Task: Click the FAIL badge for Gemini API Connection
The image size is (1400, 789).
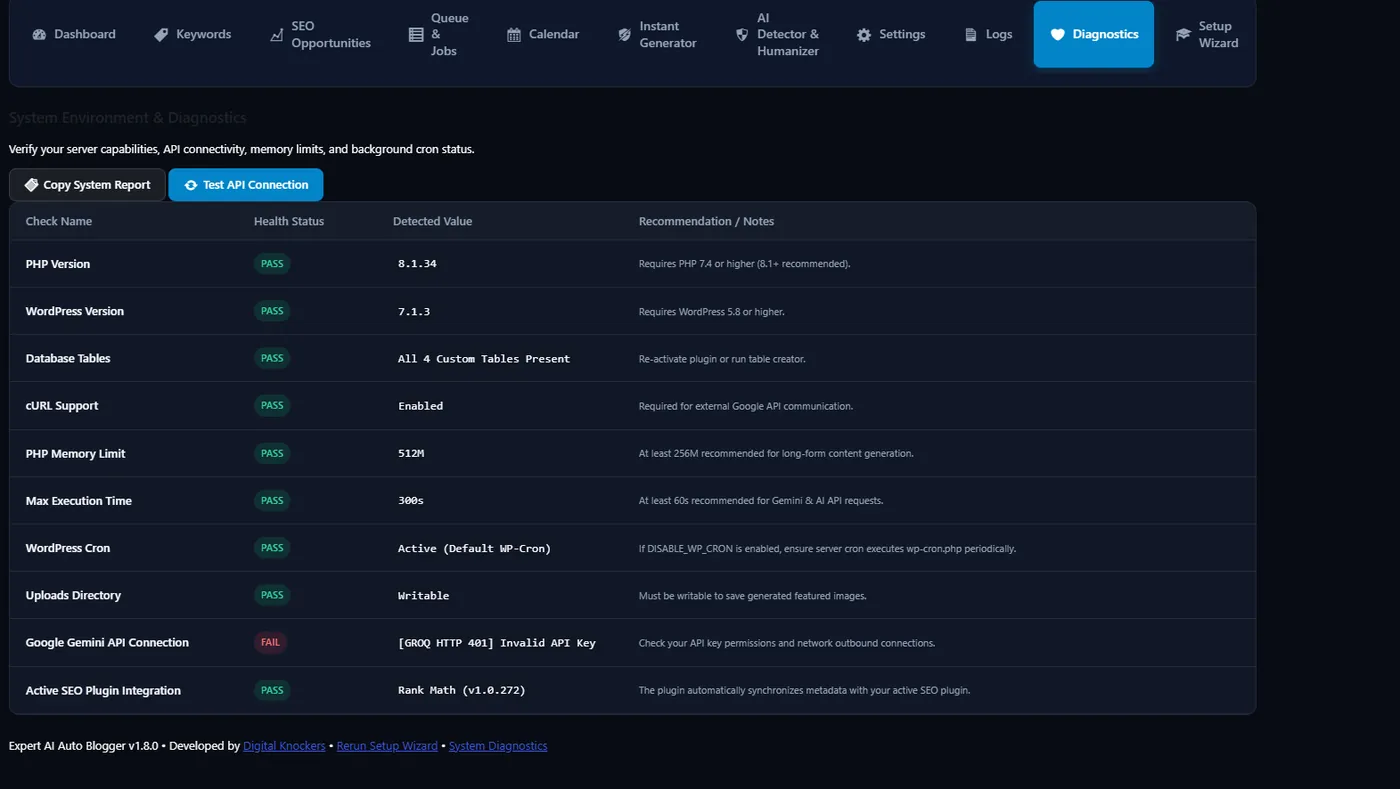Action: click(270, 643)
